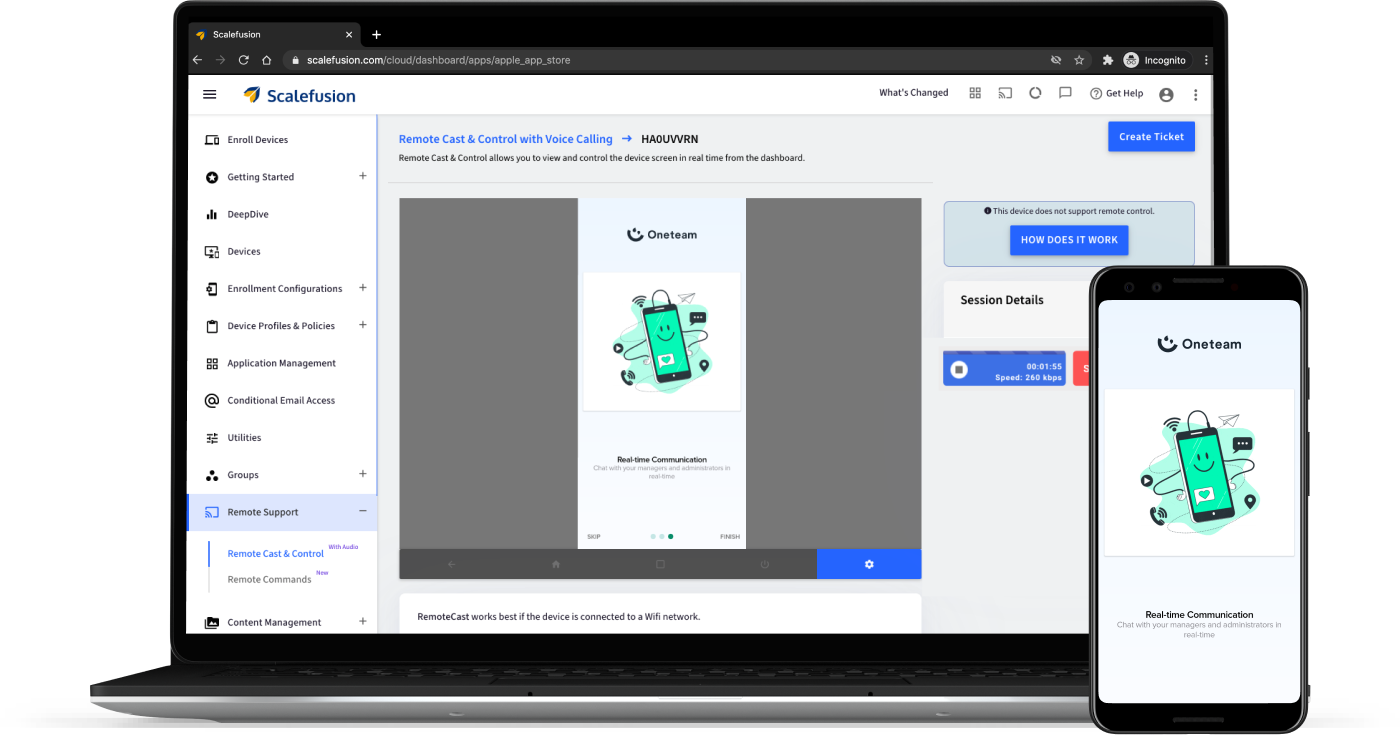Image resolution: width=1400 pixels, height=735 pixels.
Task: Open Conditional Email Access in sidebar
Action: point(282,400)
